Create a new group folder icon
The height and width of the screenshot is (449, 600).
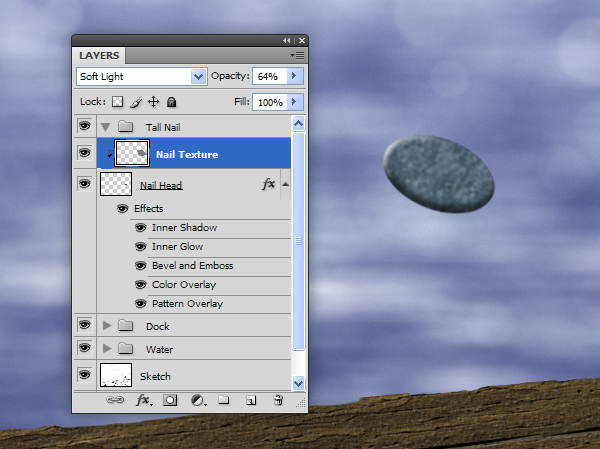(224, 400)
